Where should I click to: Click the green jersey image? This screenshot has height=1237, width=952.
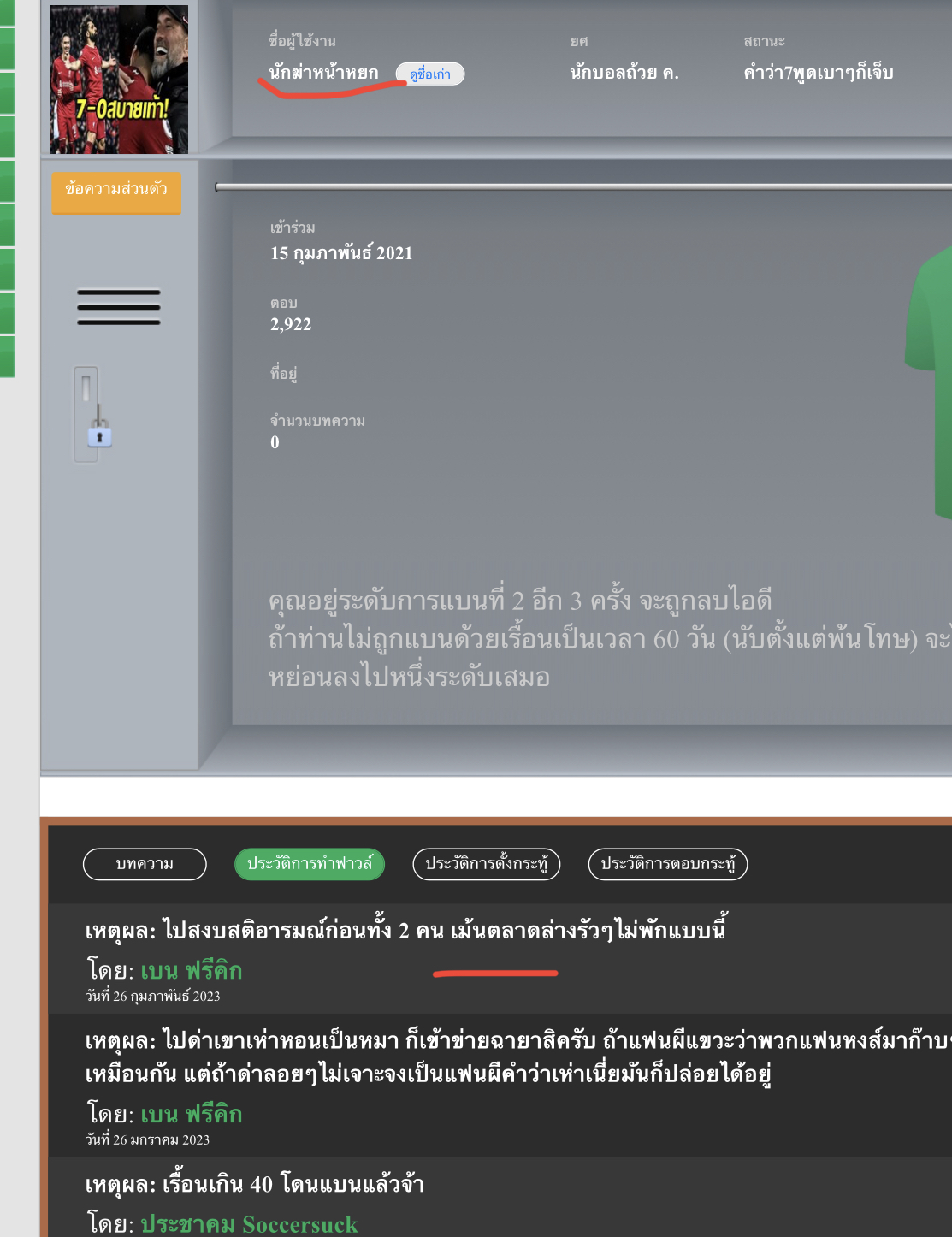[928, 381]
